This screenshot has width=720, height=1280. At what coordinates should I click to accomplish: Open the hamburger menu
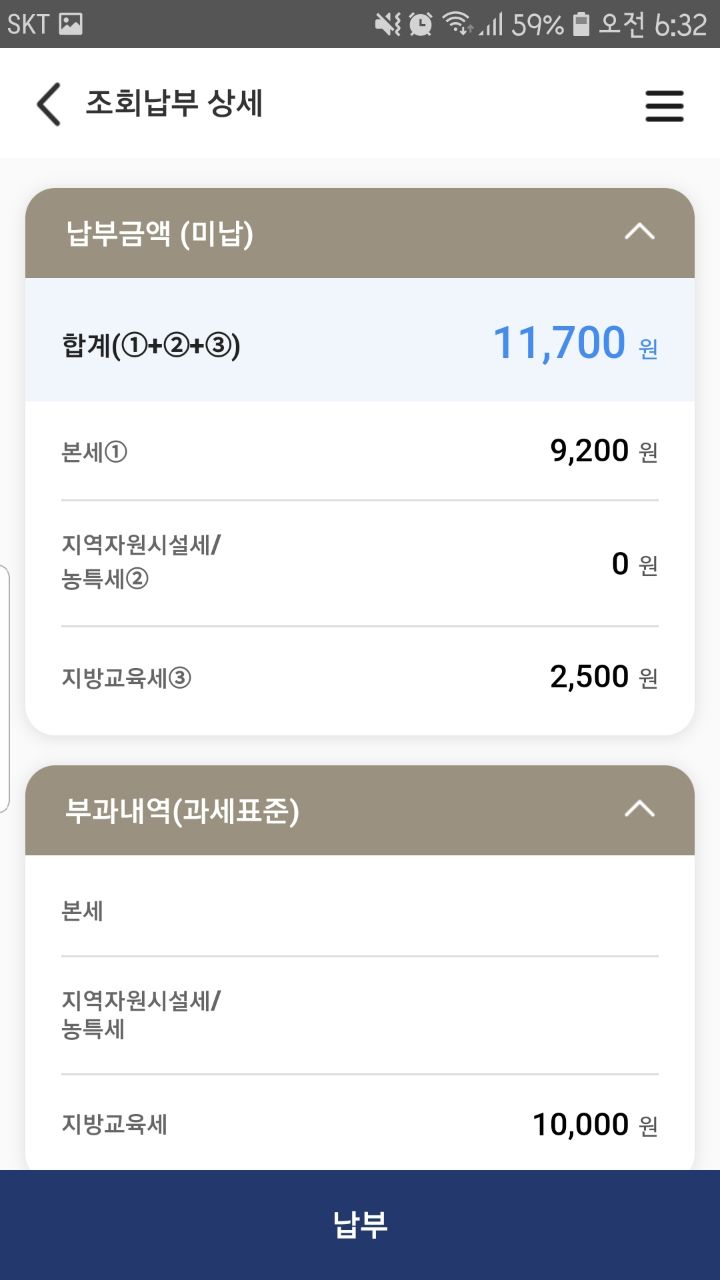[664, 105]
